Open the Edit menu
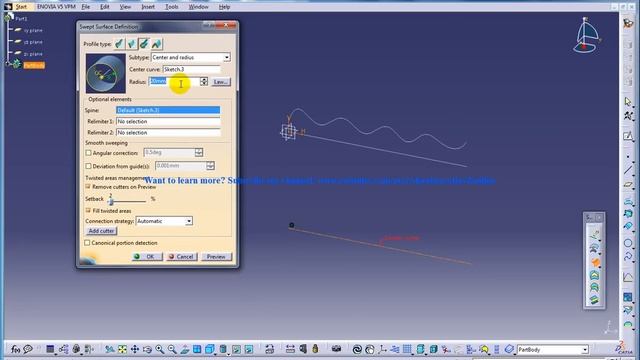Viewport: 640px width, 360px height. tap(105, 7)
